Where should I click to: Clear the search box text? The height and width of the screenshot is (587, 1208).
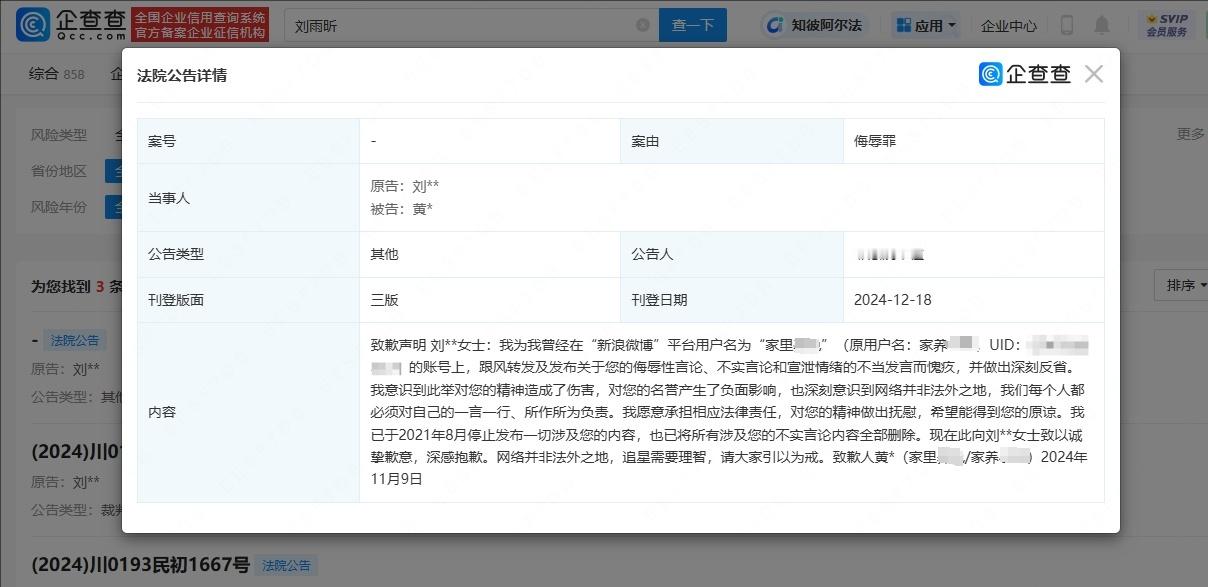pos(642,25)
